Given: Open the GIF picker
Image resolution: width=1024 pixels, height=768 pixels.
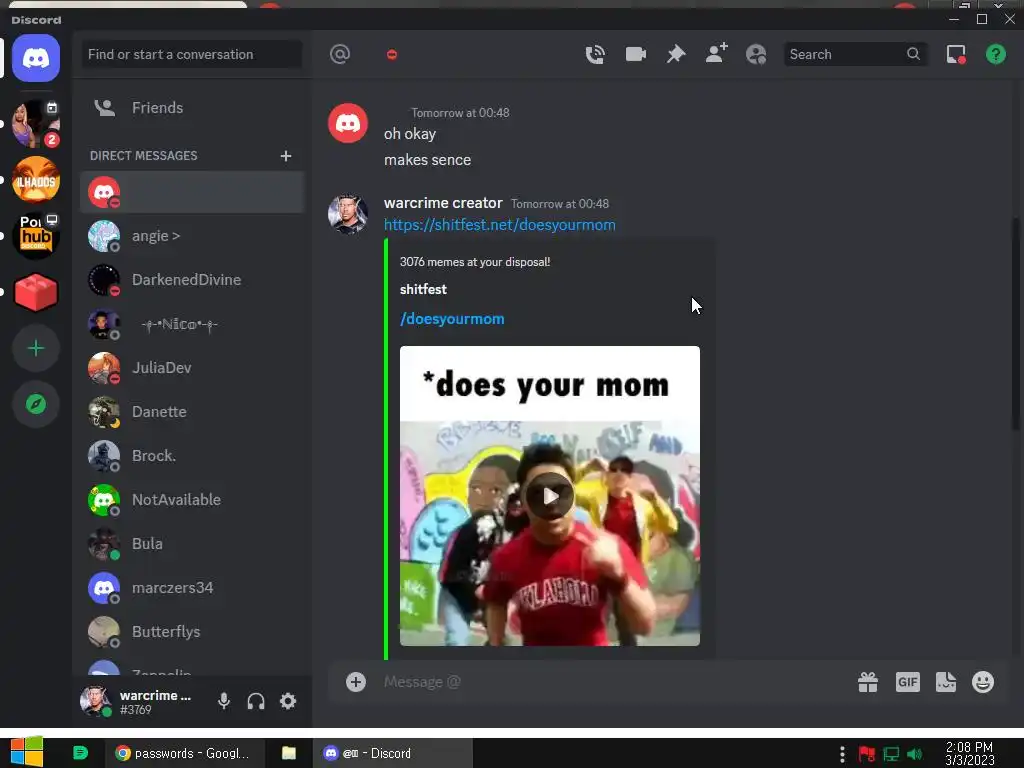Looking at the screenshot, I should (908, 682).
